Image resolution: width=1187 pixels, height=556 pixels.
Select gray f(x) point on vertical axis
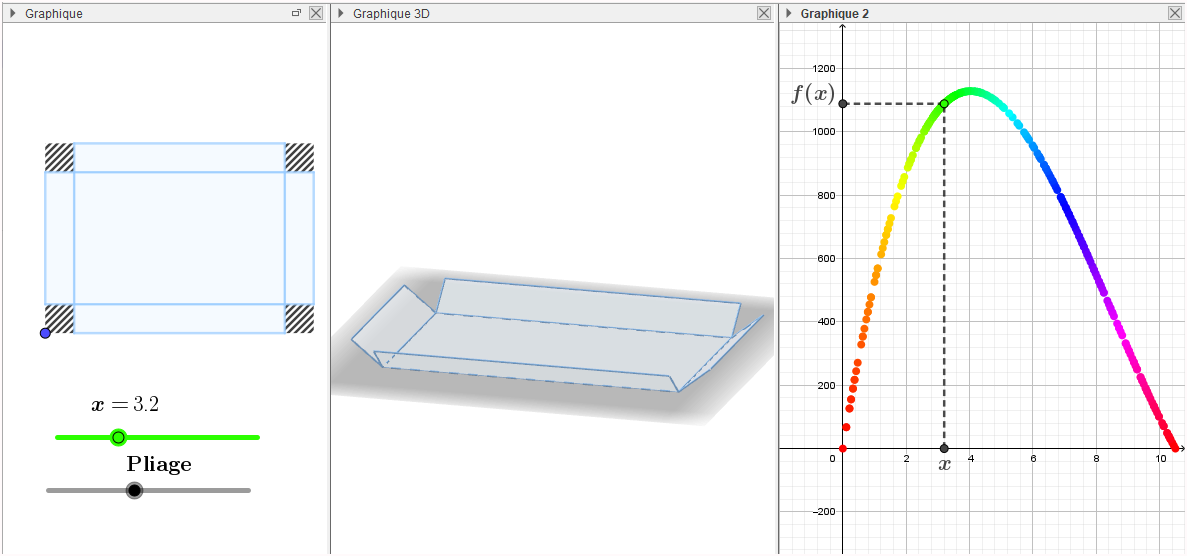click(843, 104)
